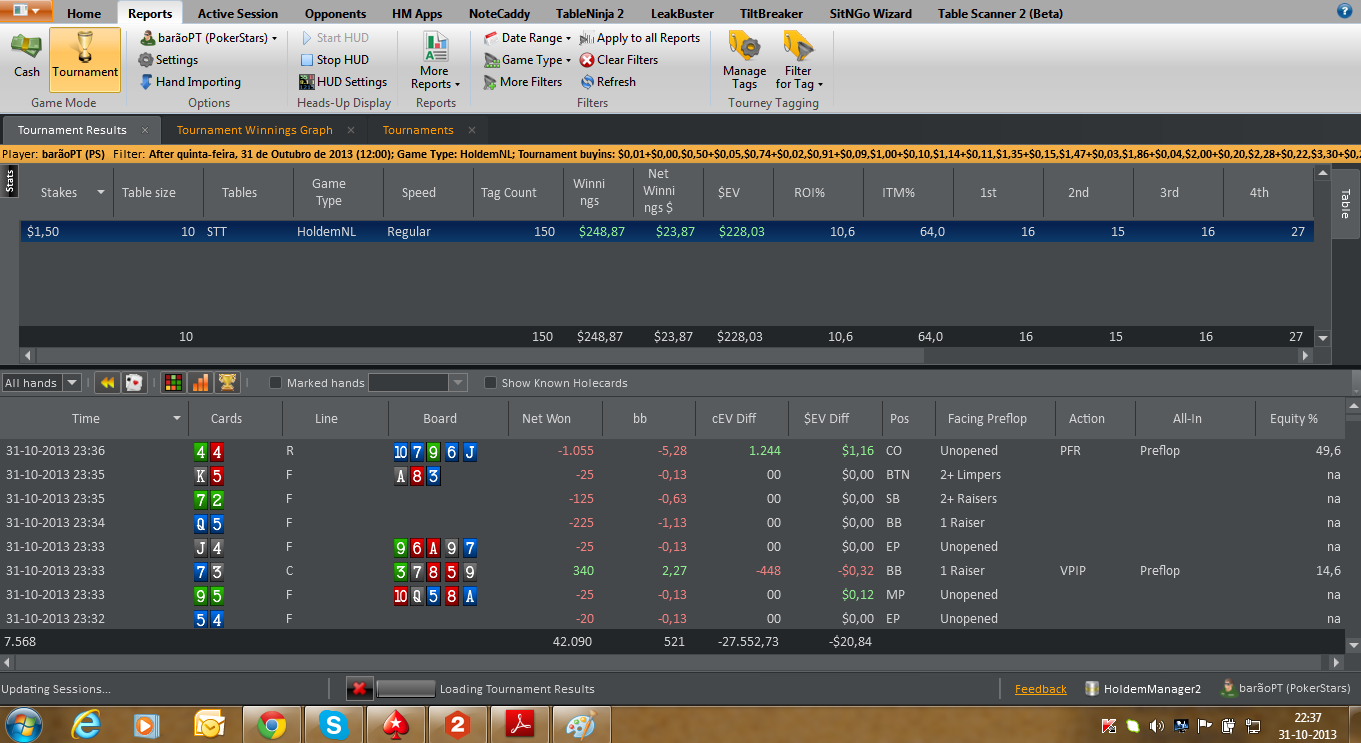Click the colored grid matrix icon

point(173,383)
